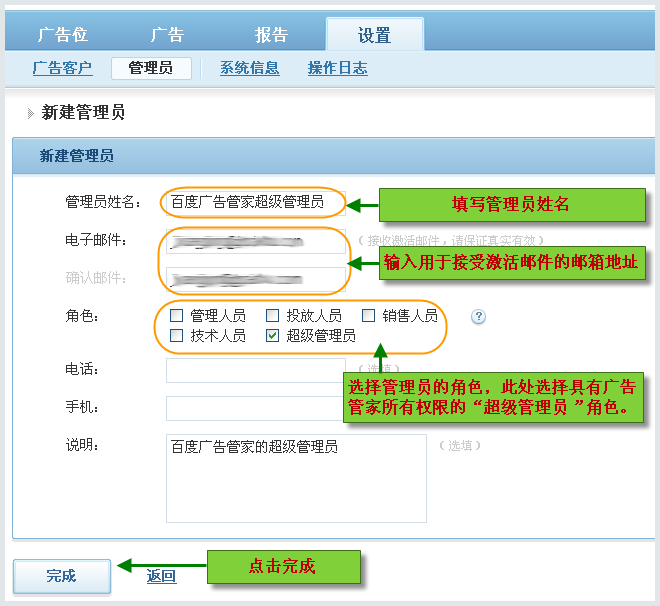Click the role help question-mark icon
This screenshot has width=660, height=606.
pos(478,316)
